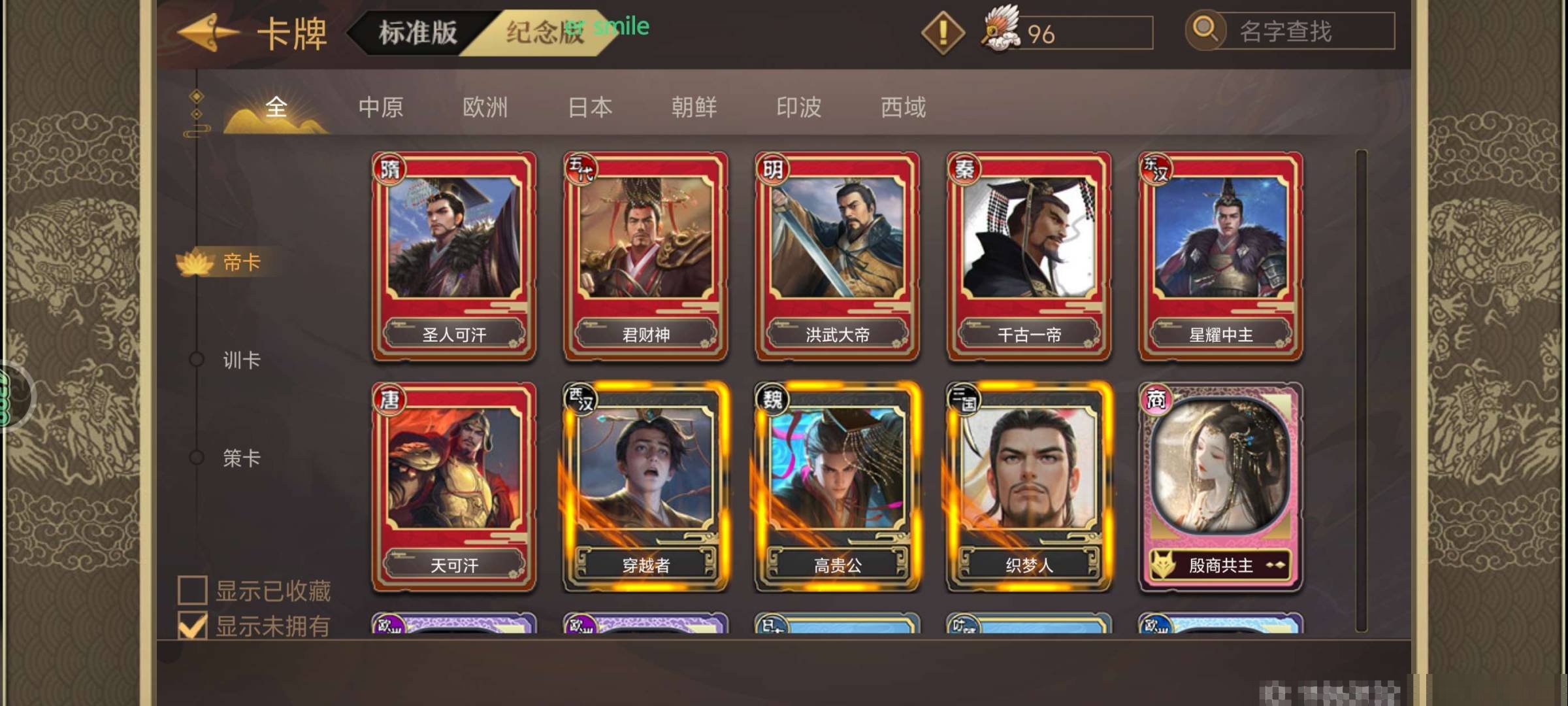
Task: Switch to the 标准版 tab
Action: pos(418,33)
